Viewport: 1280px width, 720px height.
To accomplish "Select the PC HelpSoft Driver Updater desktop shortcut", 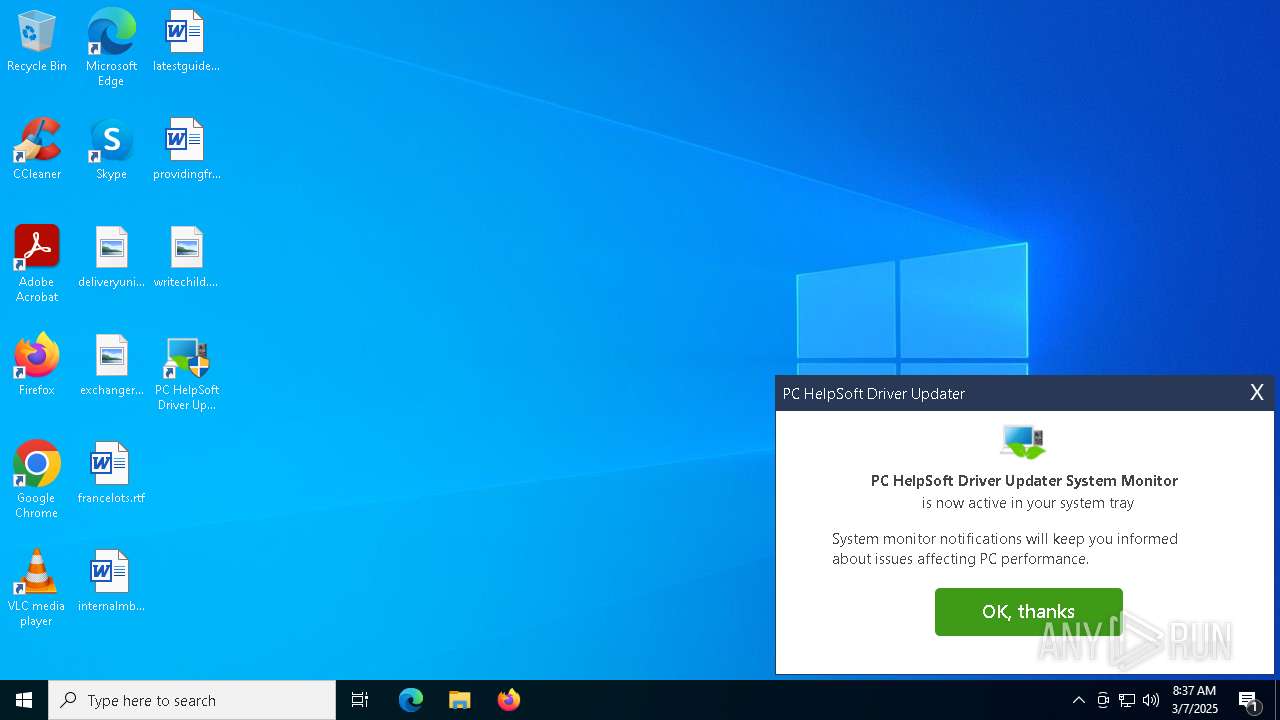I will 186,373.
